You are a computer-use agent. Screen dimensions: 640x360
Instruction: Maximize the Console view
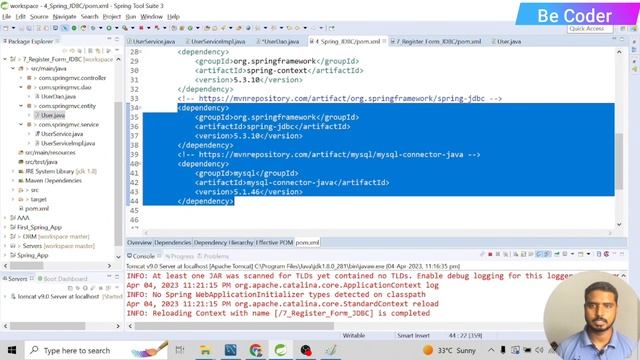coord(622,254)
